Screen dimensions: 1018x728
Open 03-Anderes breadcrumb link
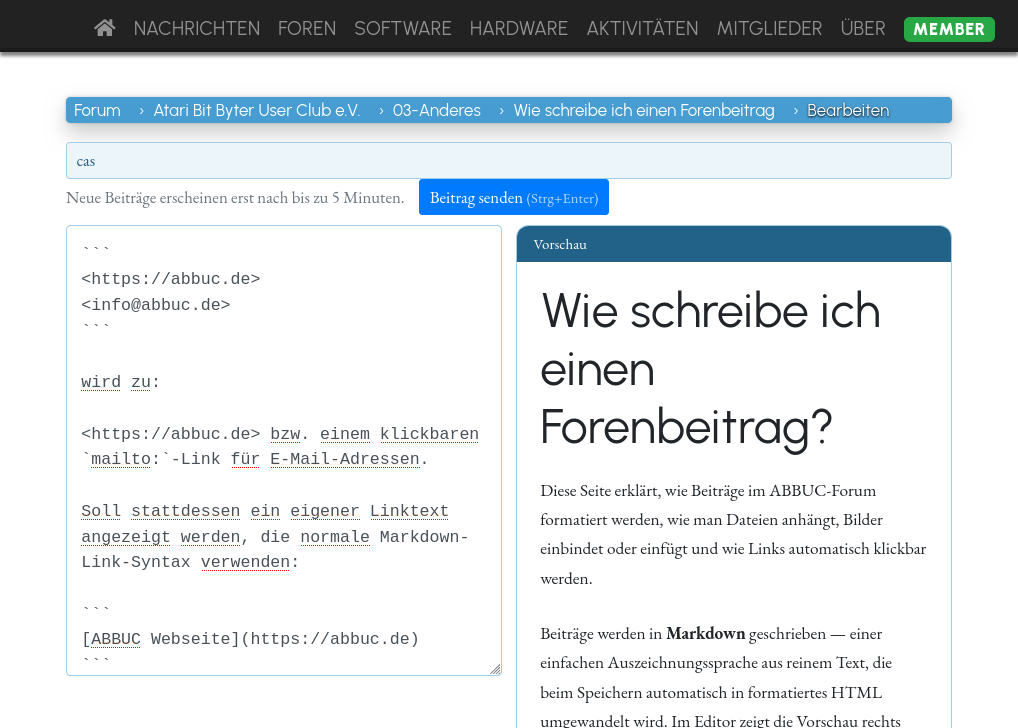(436, 110)
